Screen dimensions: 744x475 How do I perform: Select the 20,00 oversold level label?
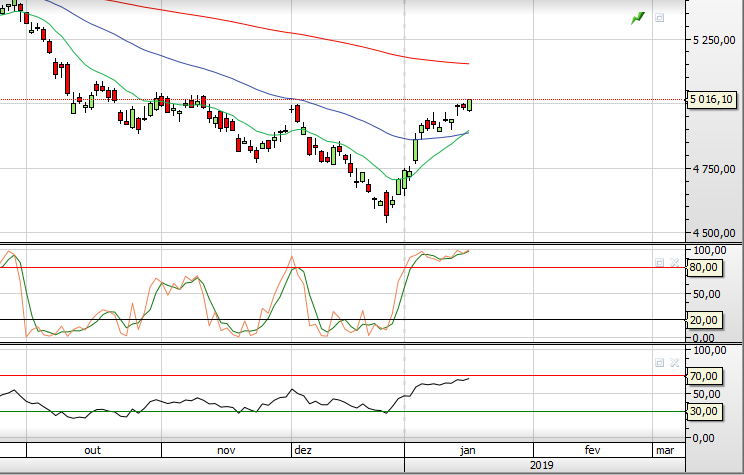tap(704, 320)
